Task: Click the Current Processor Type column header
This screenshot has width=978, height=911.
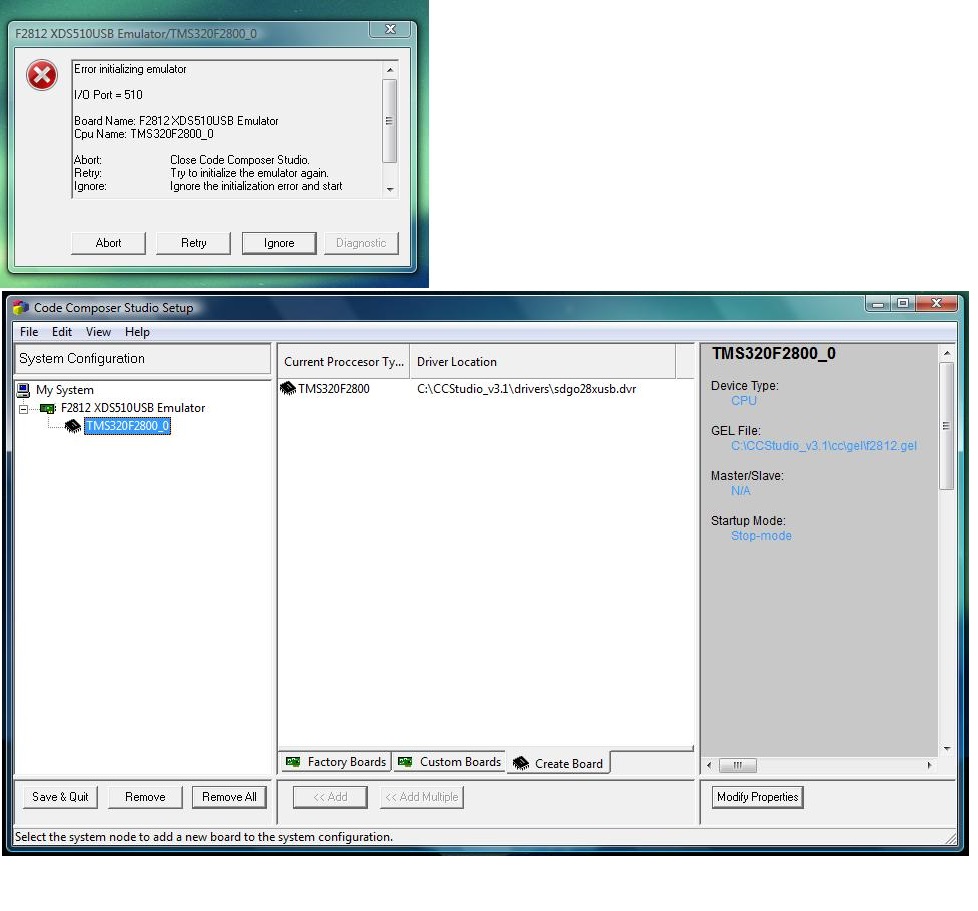Action: point(344,362)
